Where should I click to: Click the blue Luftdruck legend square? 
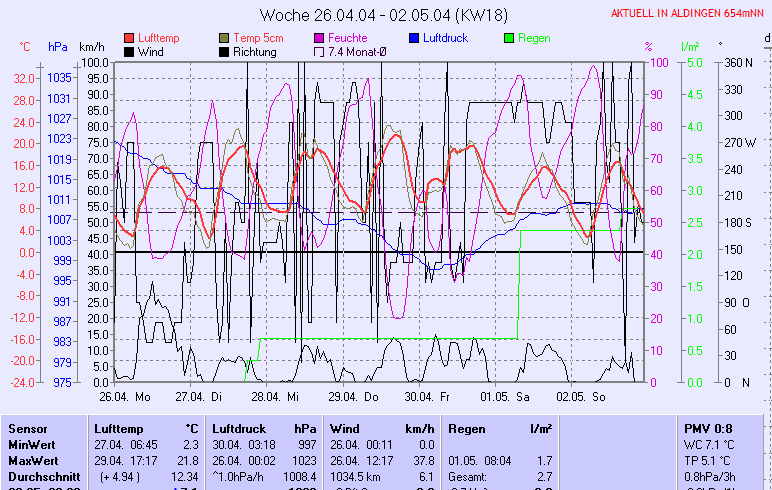414,38
